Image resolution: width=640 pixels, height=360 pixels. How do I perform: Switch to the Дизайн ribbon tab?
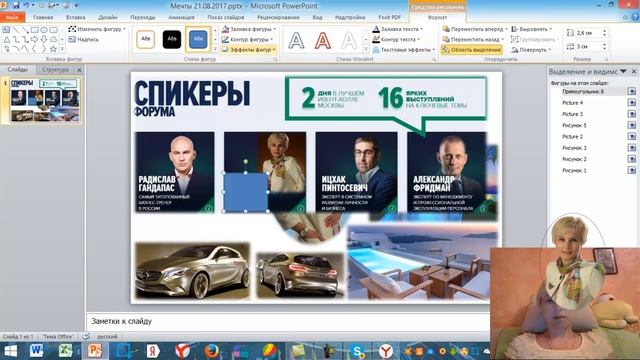click(x=108, y=17)
